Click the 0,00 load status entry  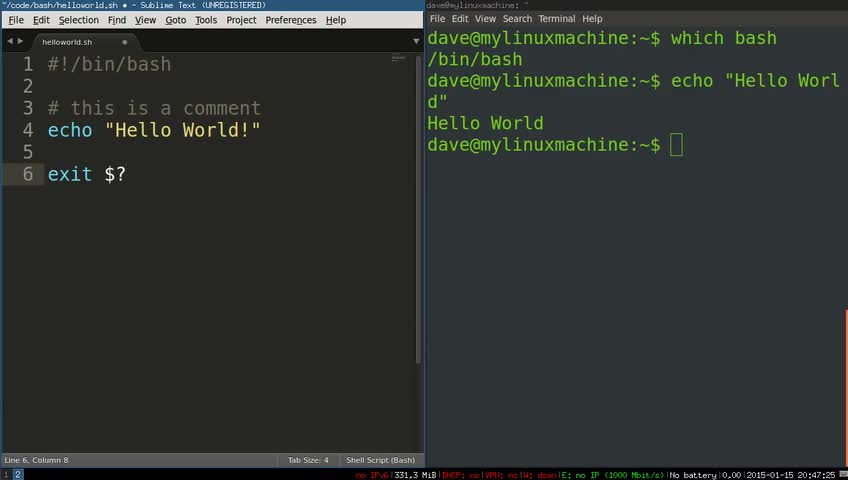[x=731, y=475]
